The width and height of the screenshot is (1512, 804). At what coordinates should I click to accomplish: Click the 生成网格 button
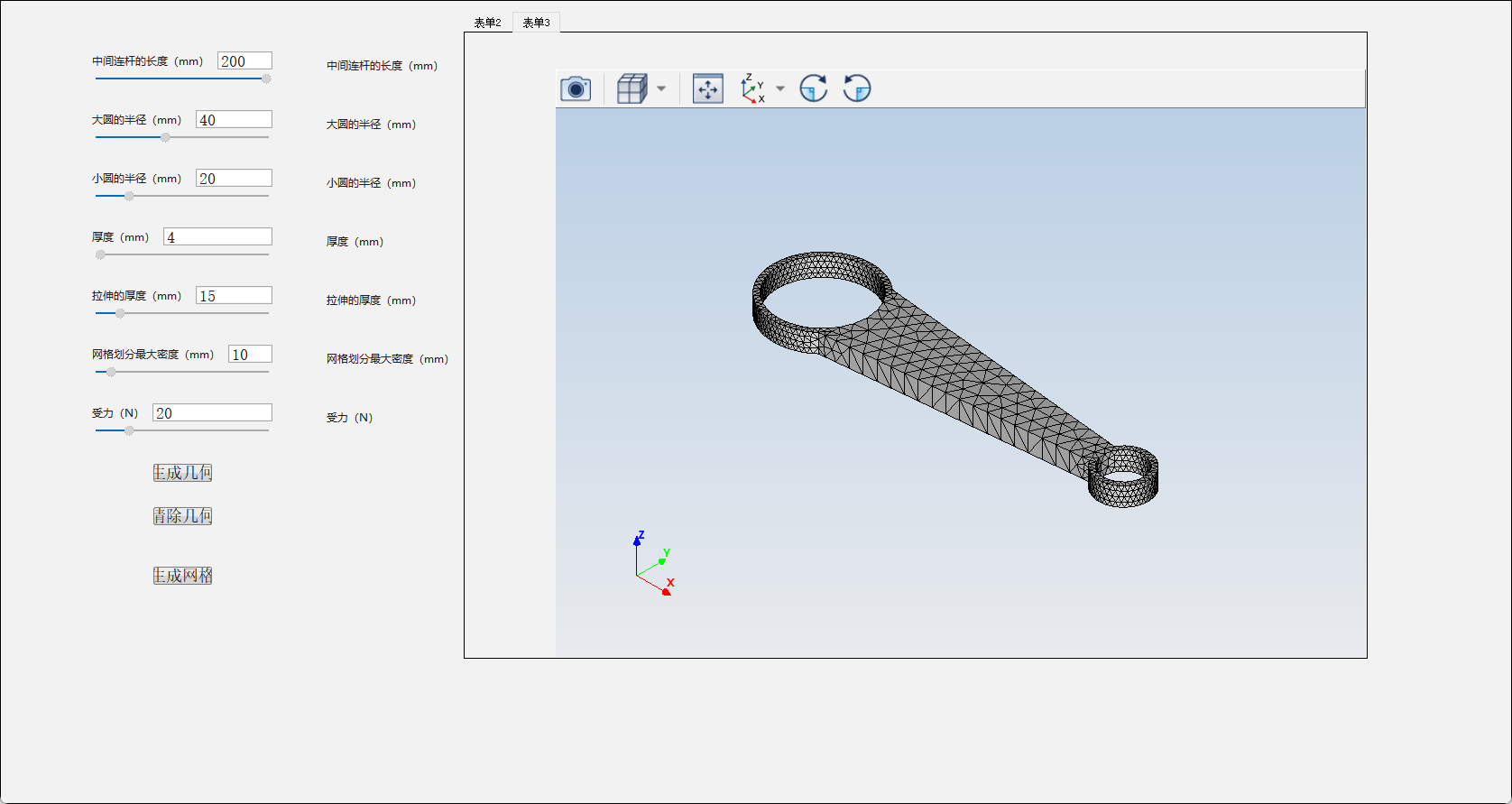182,576
